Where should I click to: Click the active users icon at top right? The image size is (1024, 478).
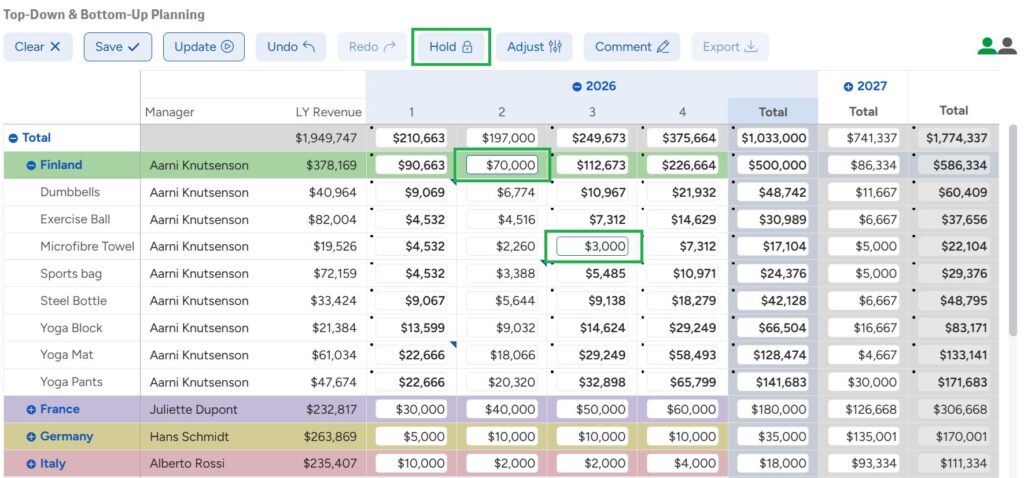tap(996, 46)
